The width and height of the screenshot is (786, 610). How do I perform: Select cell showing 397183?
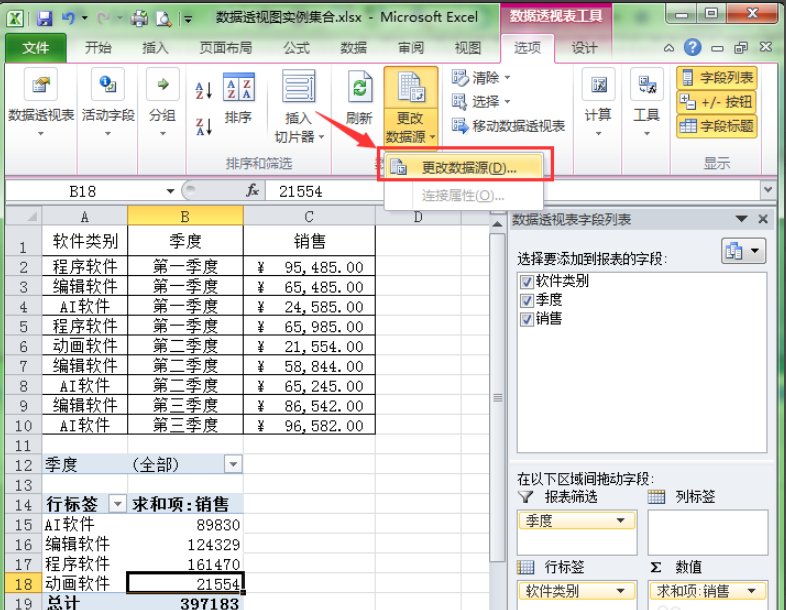(x=185, y=602)
